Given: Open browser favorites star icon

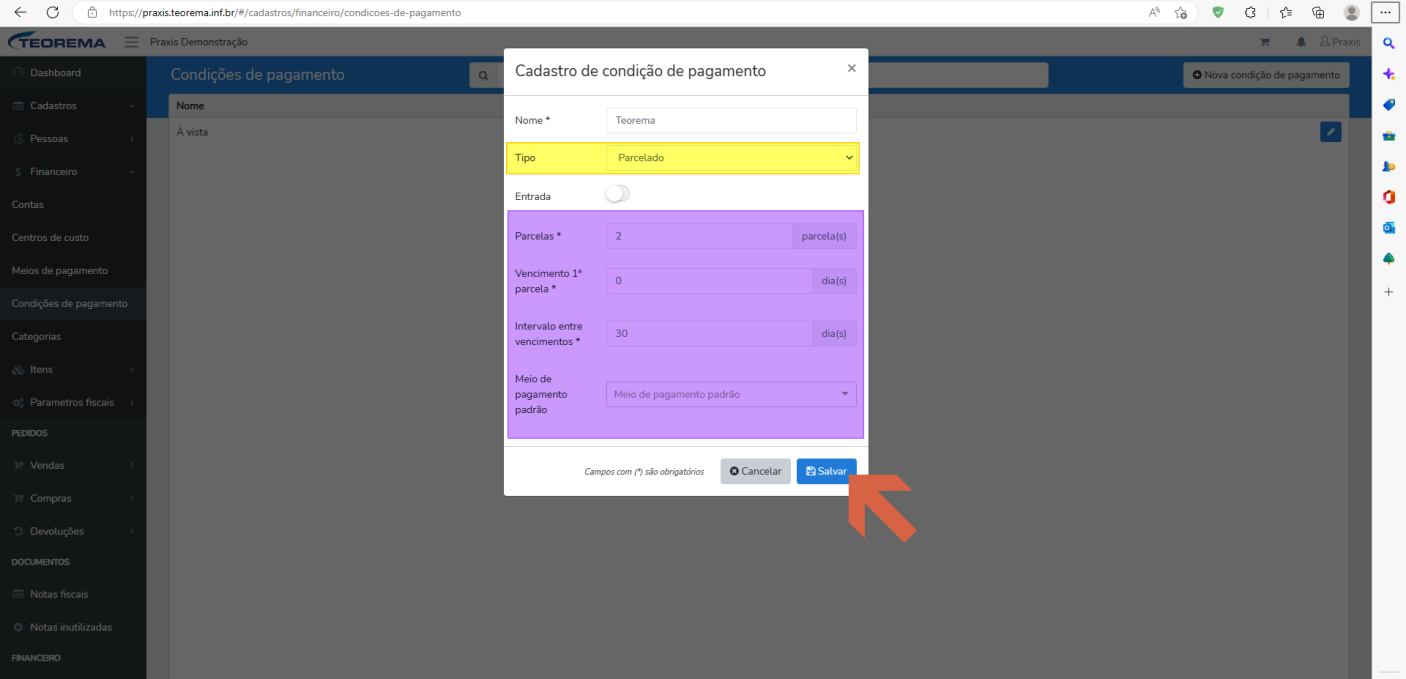Looking at the screenshot, I should pyautogui.click(x=1181, y=13).
